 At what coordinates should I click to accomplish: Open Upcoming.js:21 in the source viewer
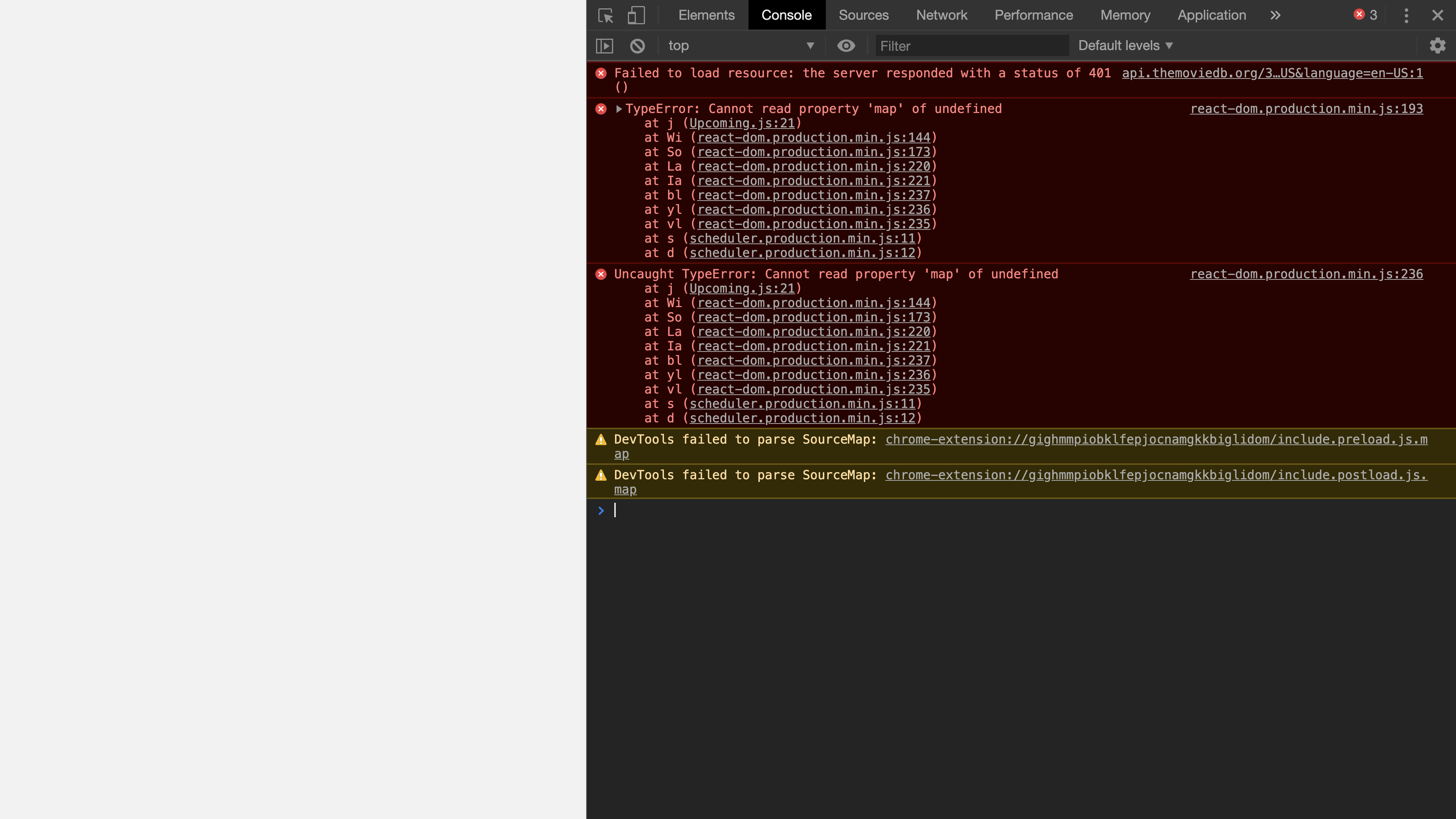pyautogui.click(x=742, y=123)
